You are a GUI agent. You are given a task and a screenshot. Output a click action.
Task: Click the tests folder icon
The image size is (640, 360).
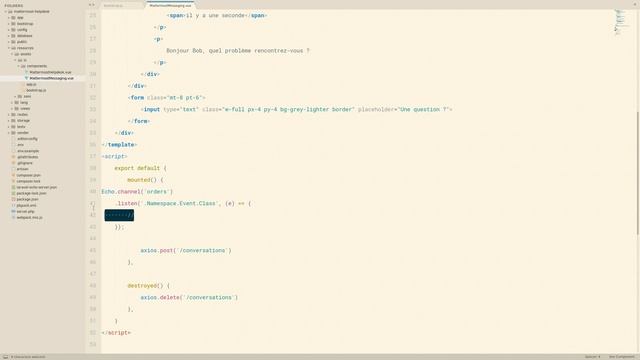click(13, 127)
